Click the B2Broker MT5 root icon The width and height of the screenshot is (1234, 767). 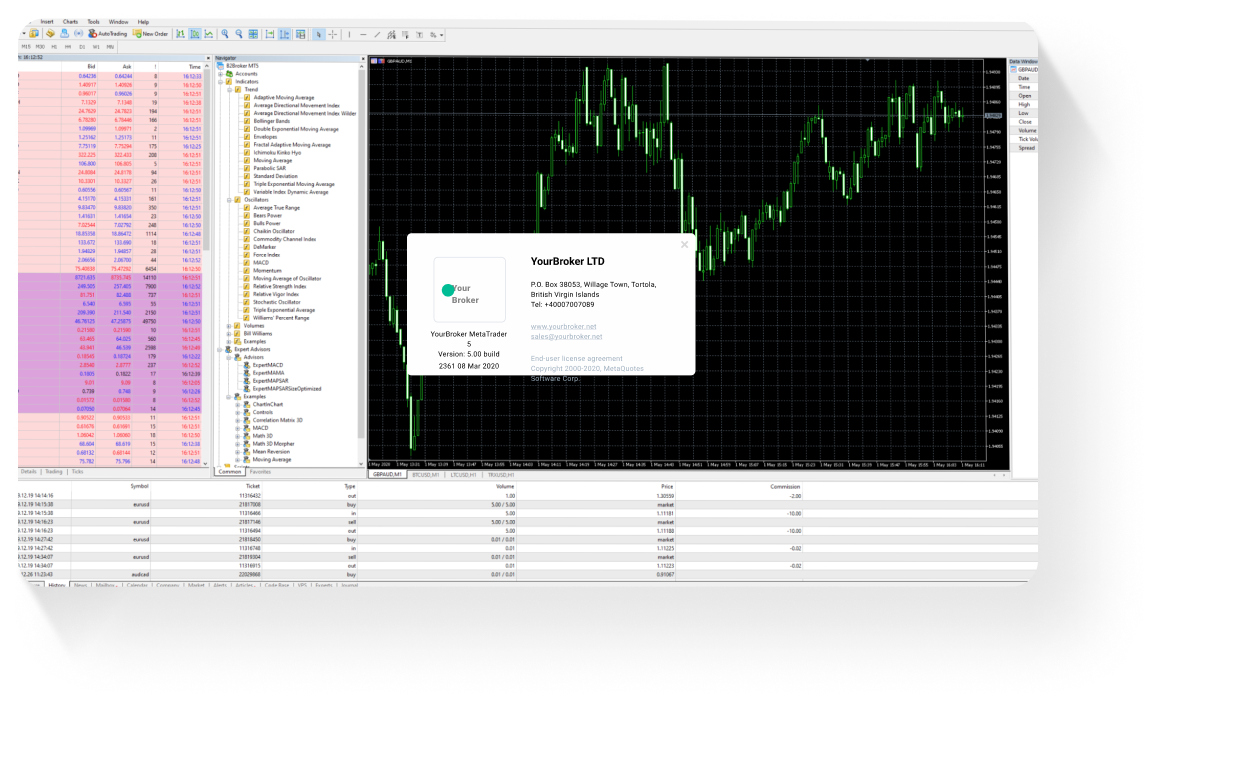(x=221, y=66)
